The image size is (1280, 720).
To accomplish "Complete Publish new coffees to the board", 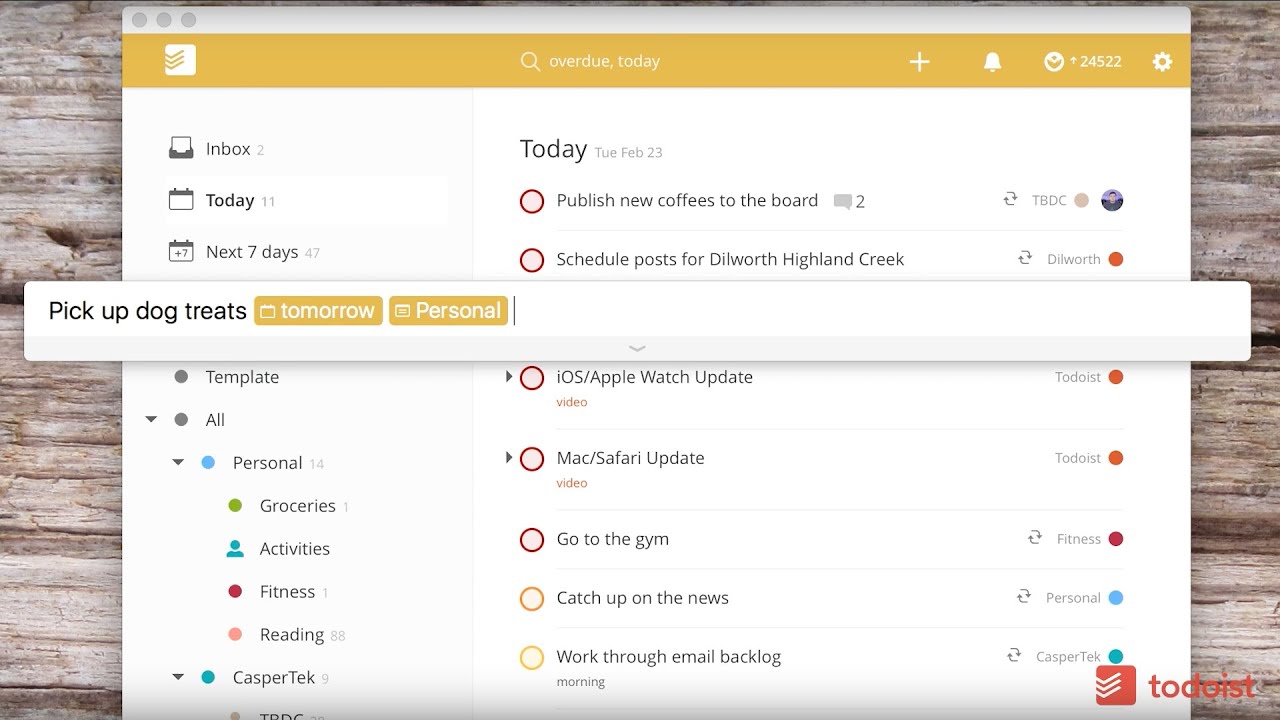I will tap(532, 201).
